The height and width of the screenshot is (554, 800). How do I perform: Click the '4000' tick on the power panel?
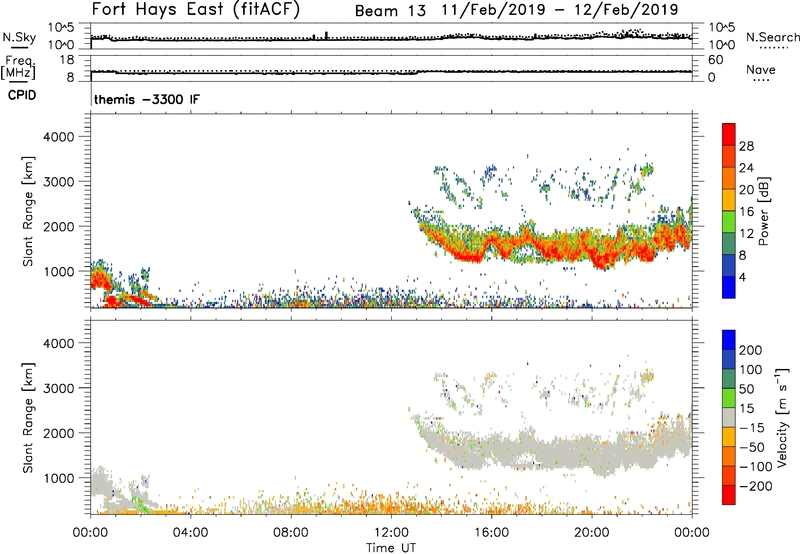pyautogui.click(x=59, y=137)
